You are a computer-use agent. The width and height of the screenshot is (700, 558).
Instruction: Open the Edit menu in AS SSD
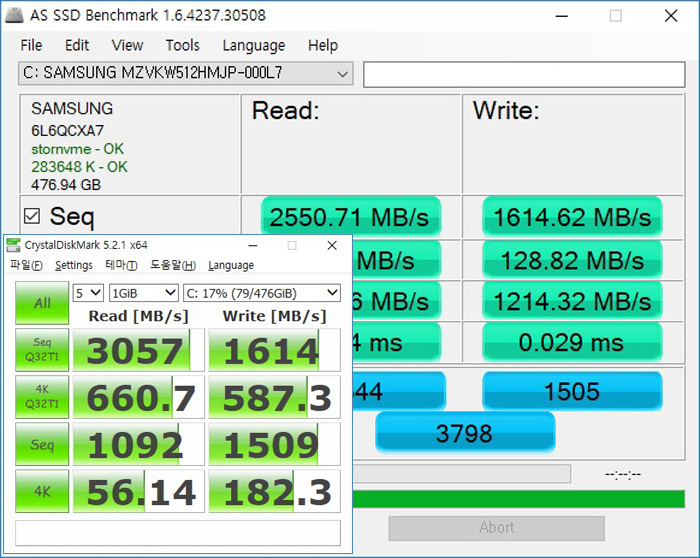(77, 45)
